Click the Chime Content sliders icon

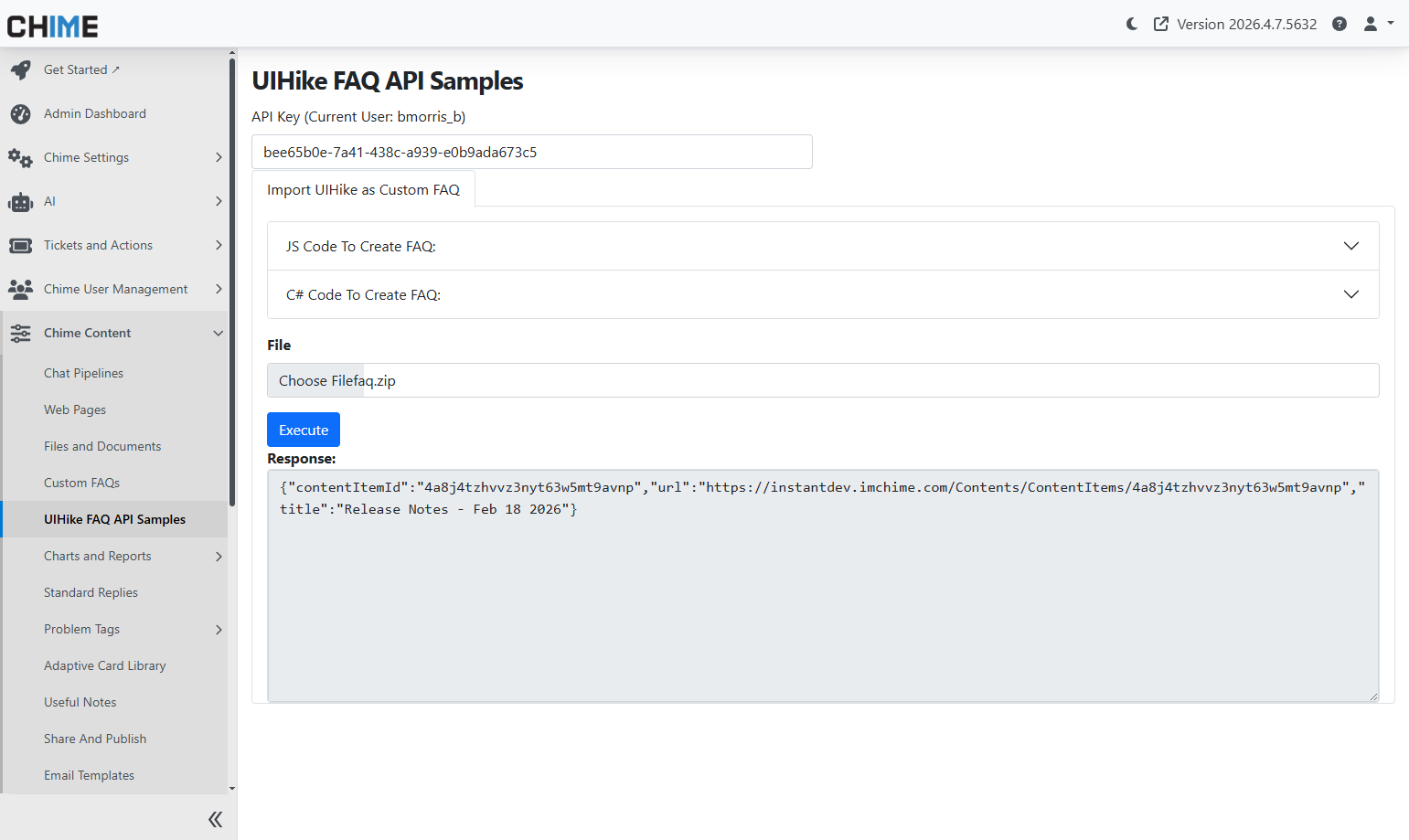[x=20, y=333]
